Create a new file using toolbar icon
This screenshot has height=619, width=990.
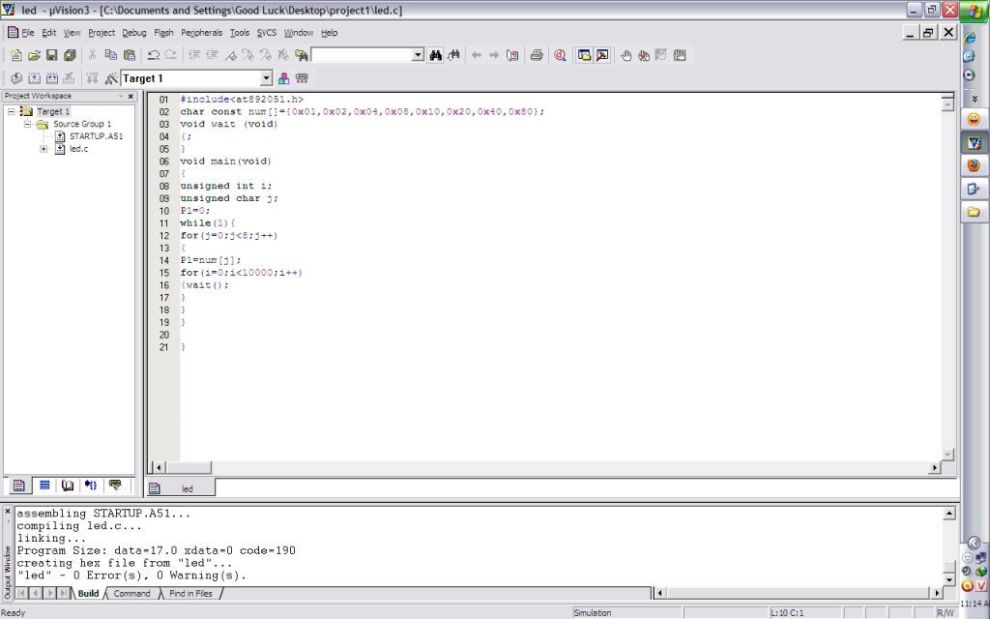pyautogui.click(x=16, y=56)
